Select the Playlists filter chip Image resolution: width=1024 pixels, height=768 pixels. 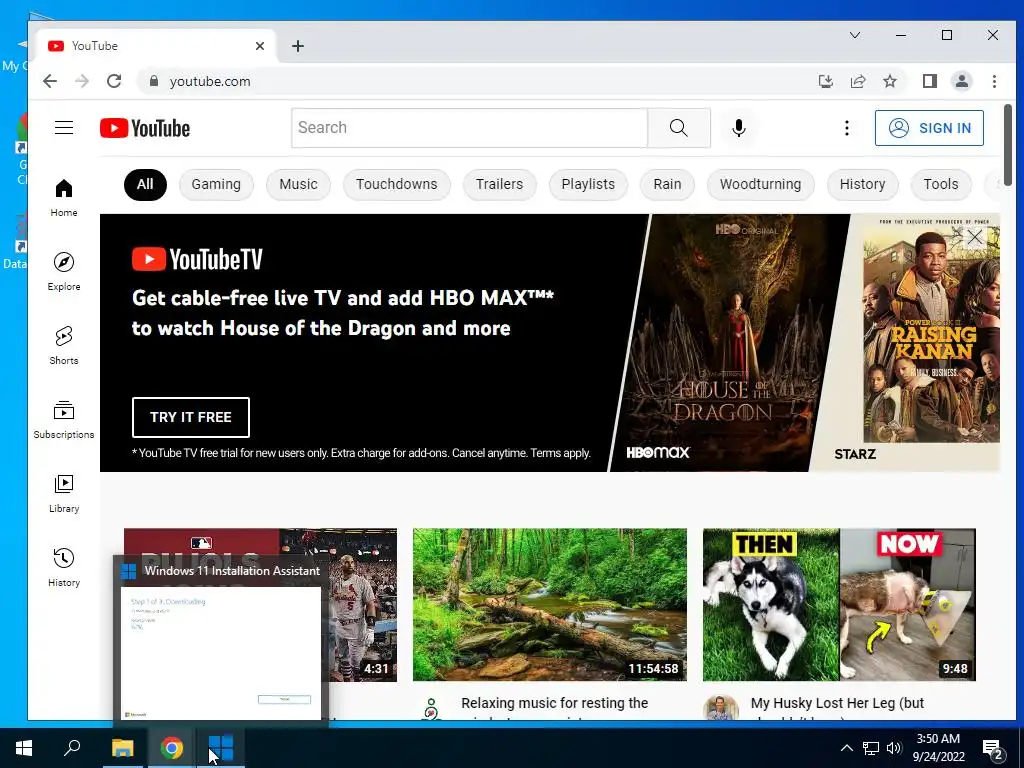(x=588, y=184)
